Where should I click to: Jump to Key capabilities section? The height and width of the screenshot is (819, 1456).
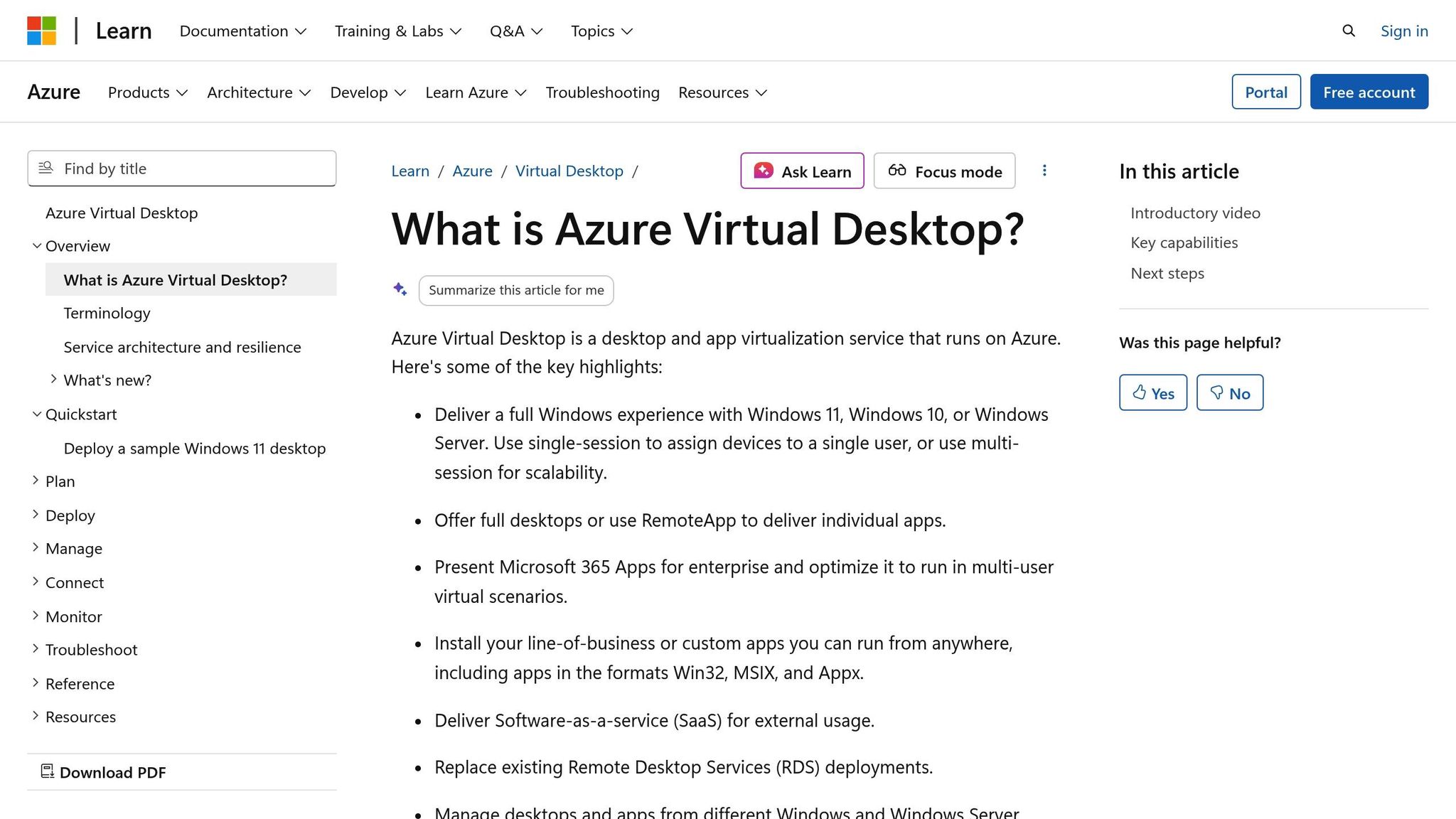pyautogui.click(x=1184, y=243)
